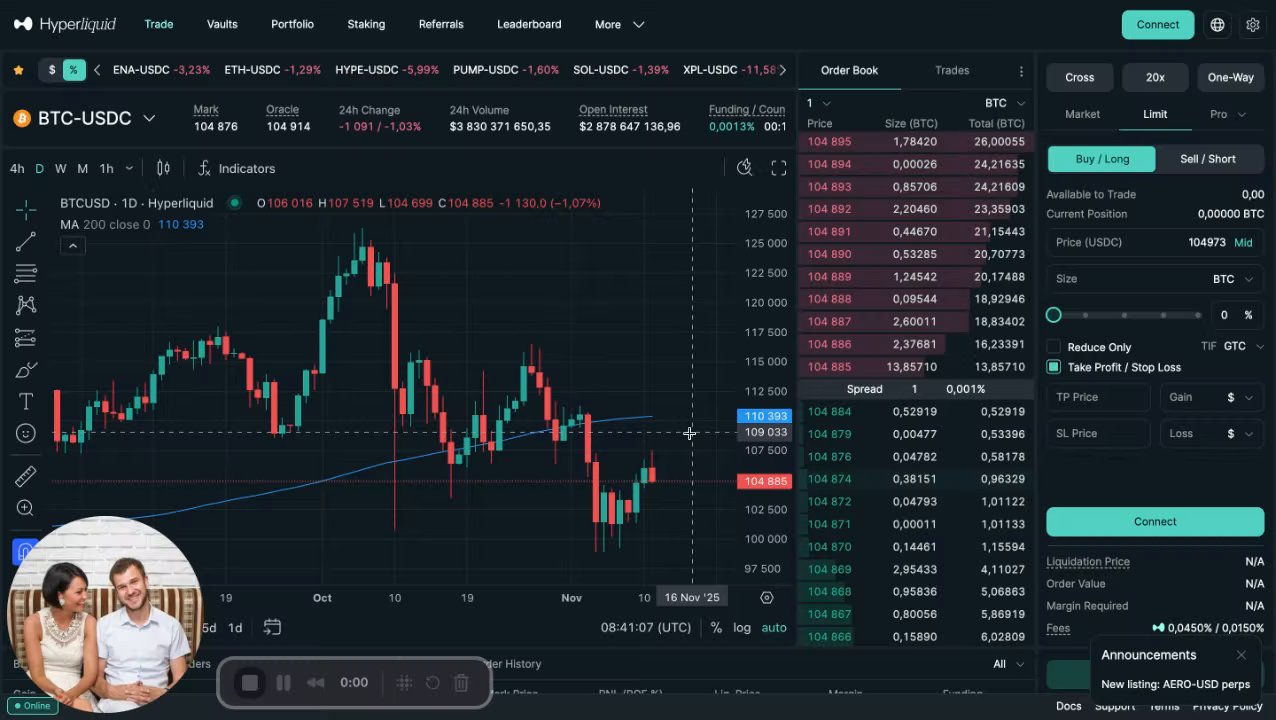Open the candlestick chart type selector
This screenshot has height=720, width=1276.
[x=163, y=168]
